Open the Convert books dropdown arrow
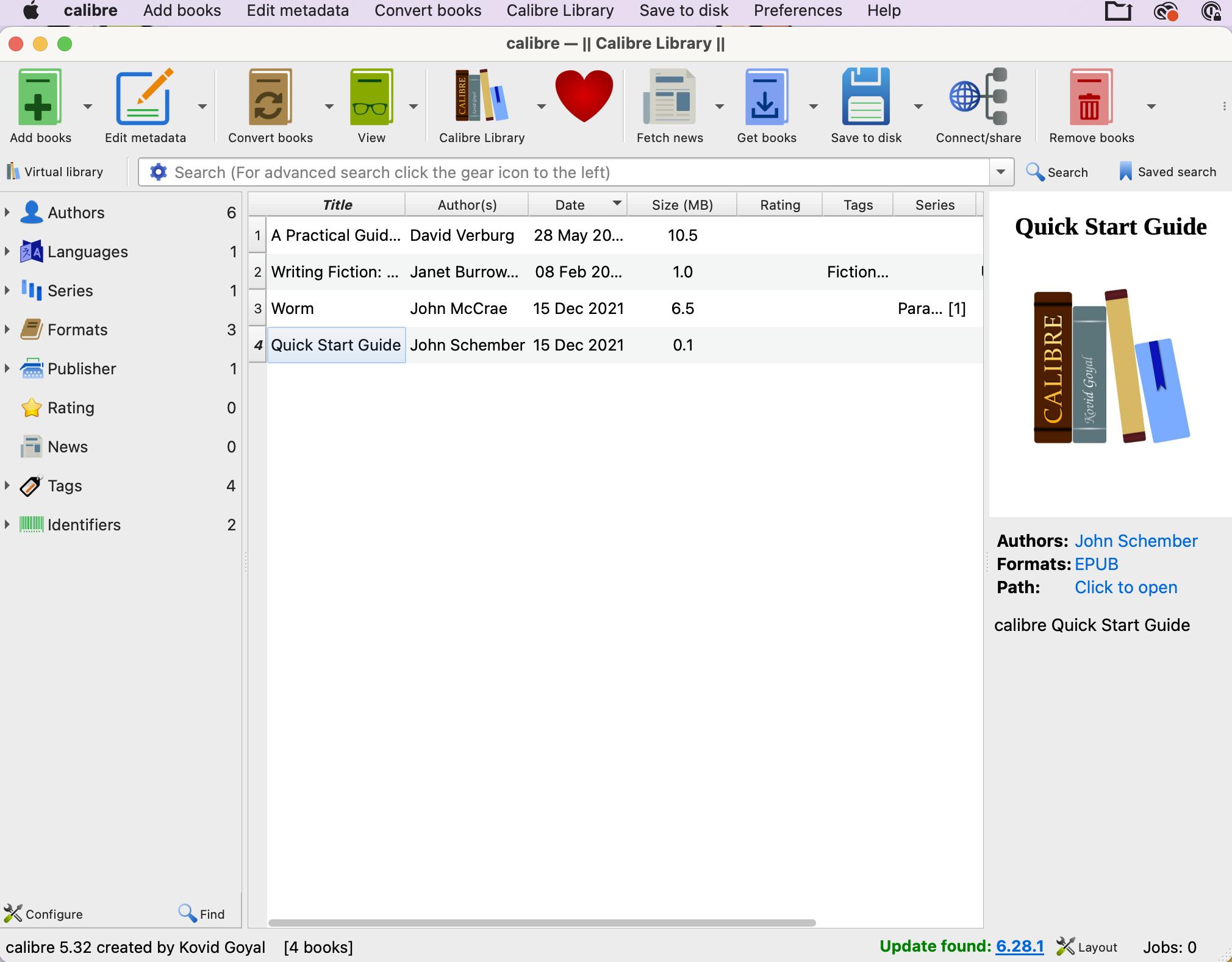 click(329, 106)
